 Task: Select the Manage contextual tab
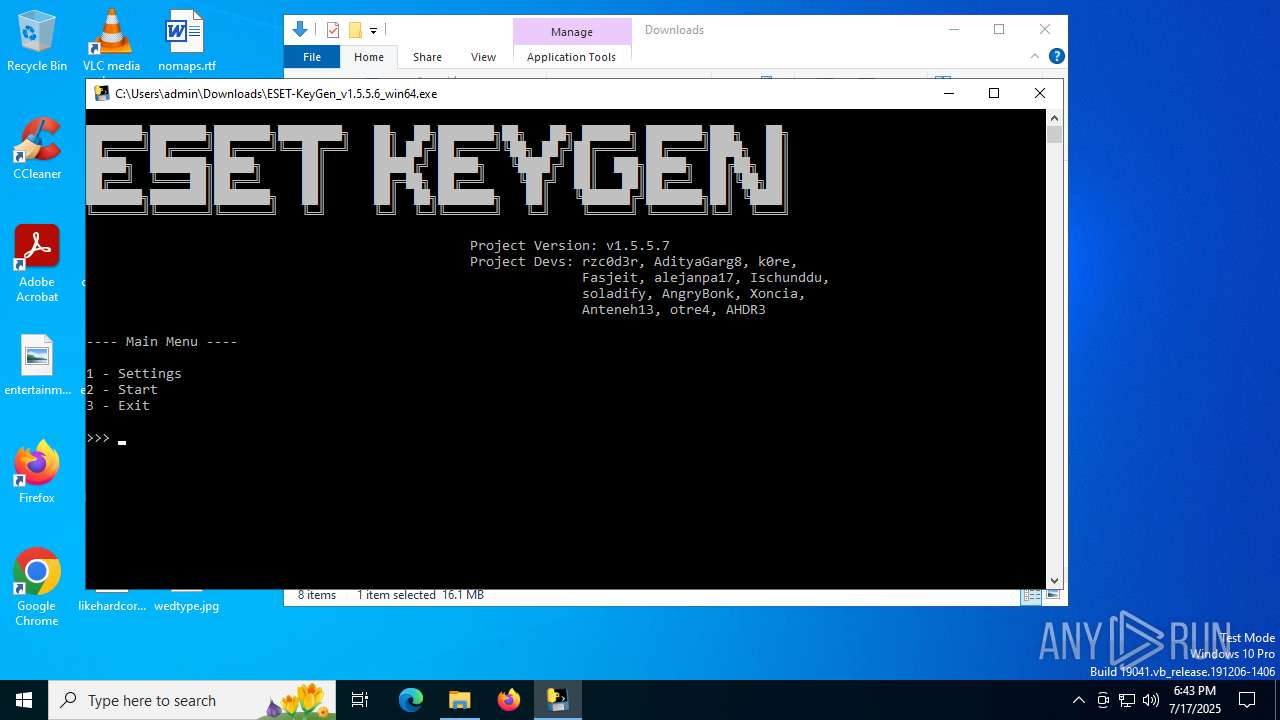click(572, 32)
